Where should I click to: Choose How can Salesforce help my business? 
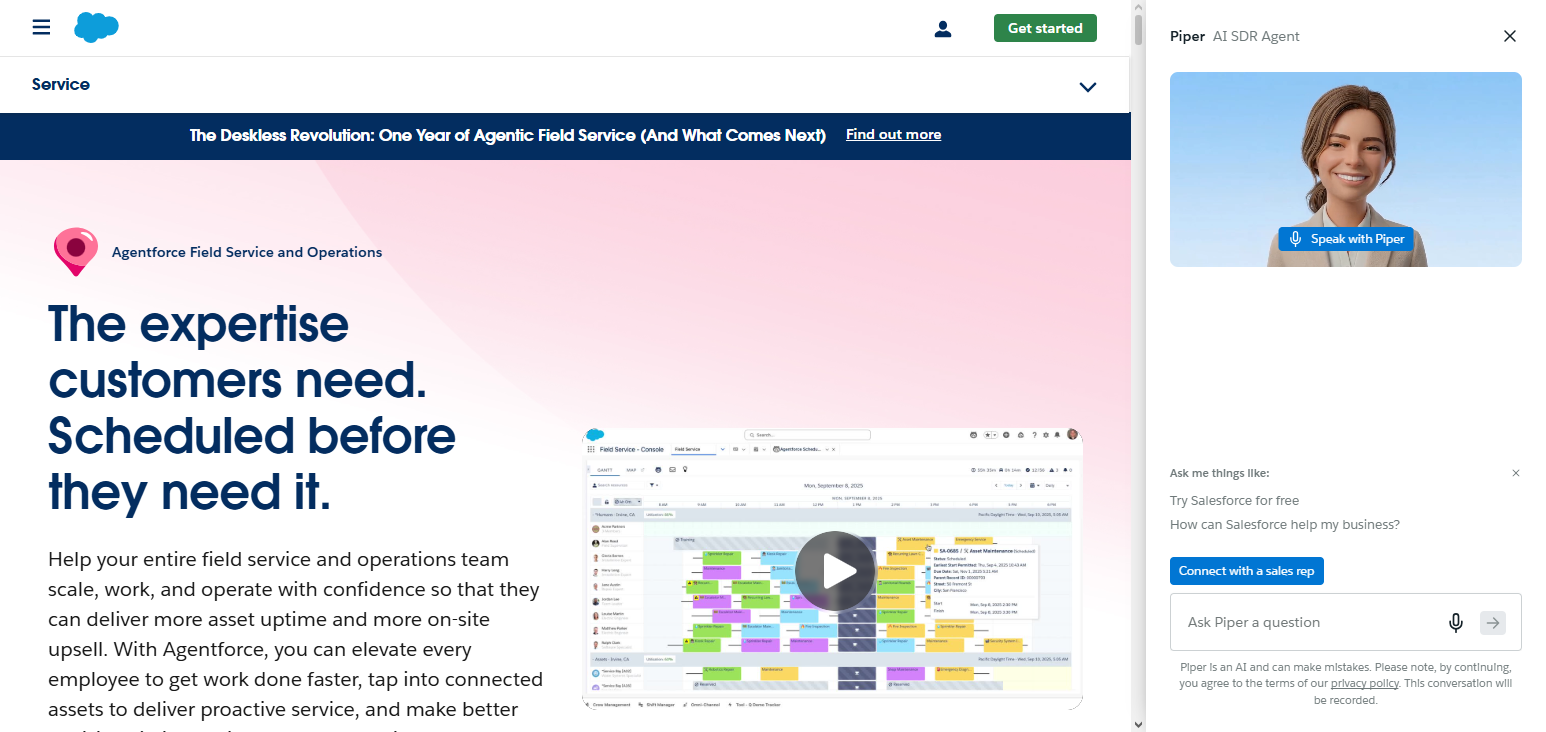(x=1284, y=524)
